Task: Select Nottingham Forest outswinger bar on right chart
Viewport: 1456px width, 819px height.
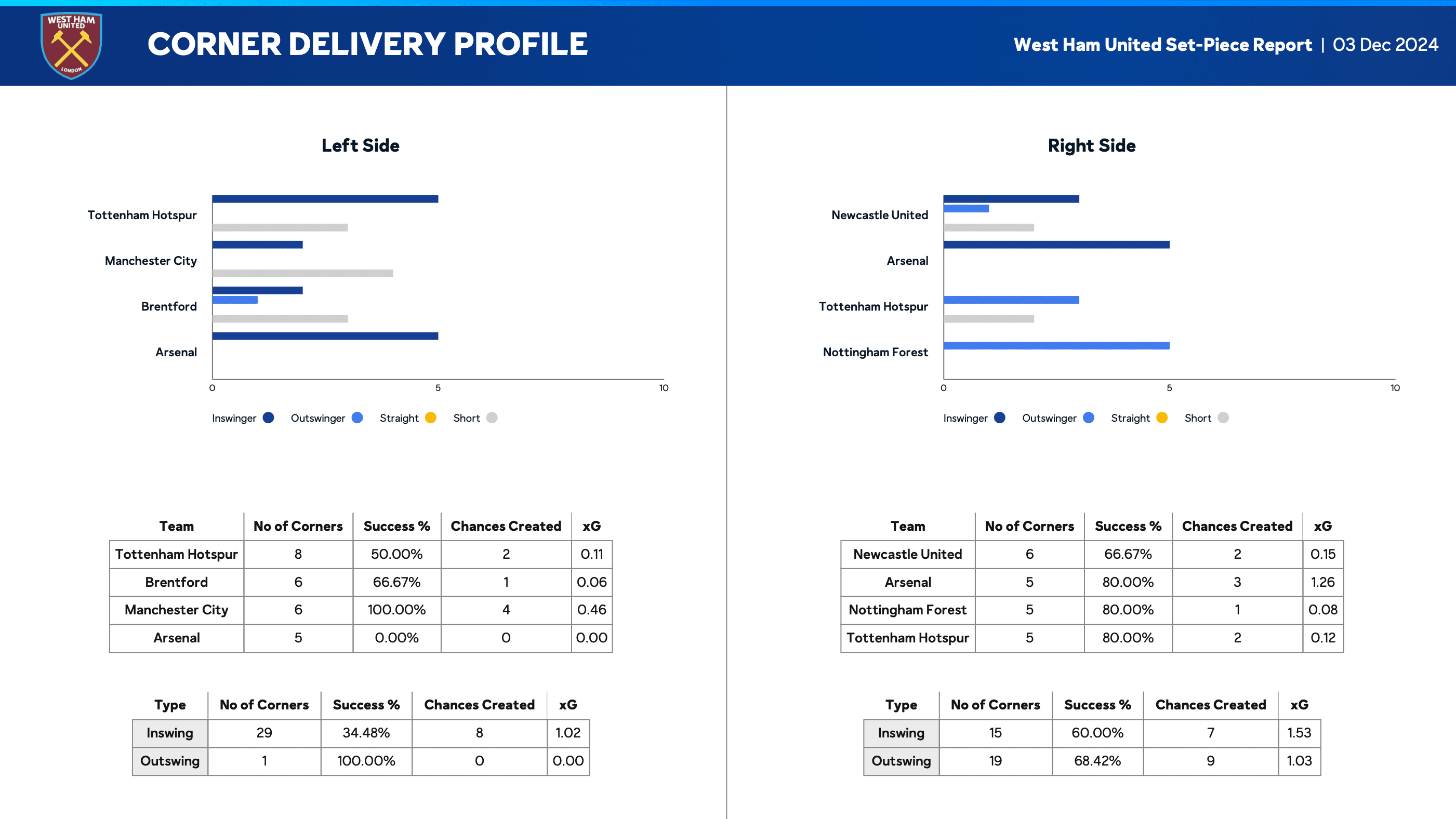Action: pyautogui.click(x=1056, y=345)
